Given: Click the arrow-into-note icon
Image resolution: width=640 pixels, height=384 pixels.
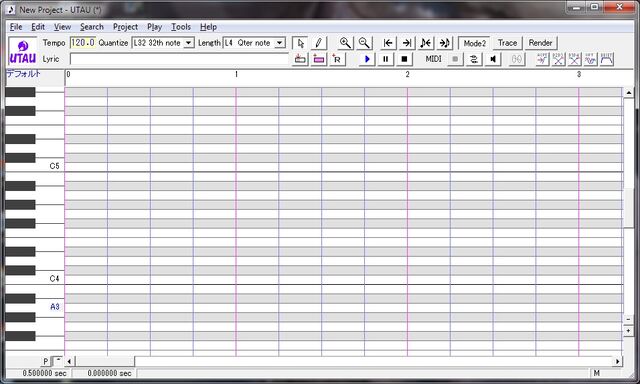Looking at the screenshot, I should pos(444,43).
